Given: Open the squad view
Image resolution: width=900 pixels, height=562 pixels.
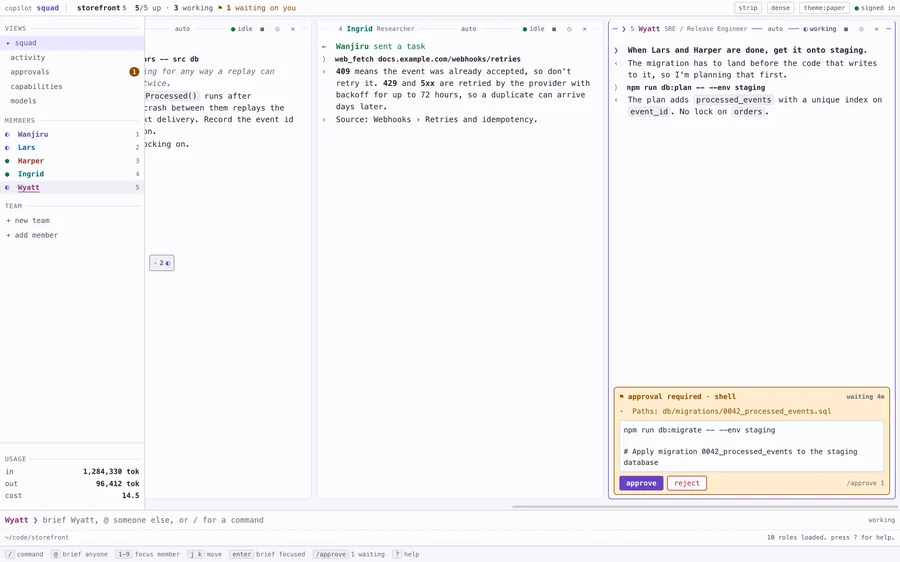Looking at the screenshot, I should tap(72, 43).
